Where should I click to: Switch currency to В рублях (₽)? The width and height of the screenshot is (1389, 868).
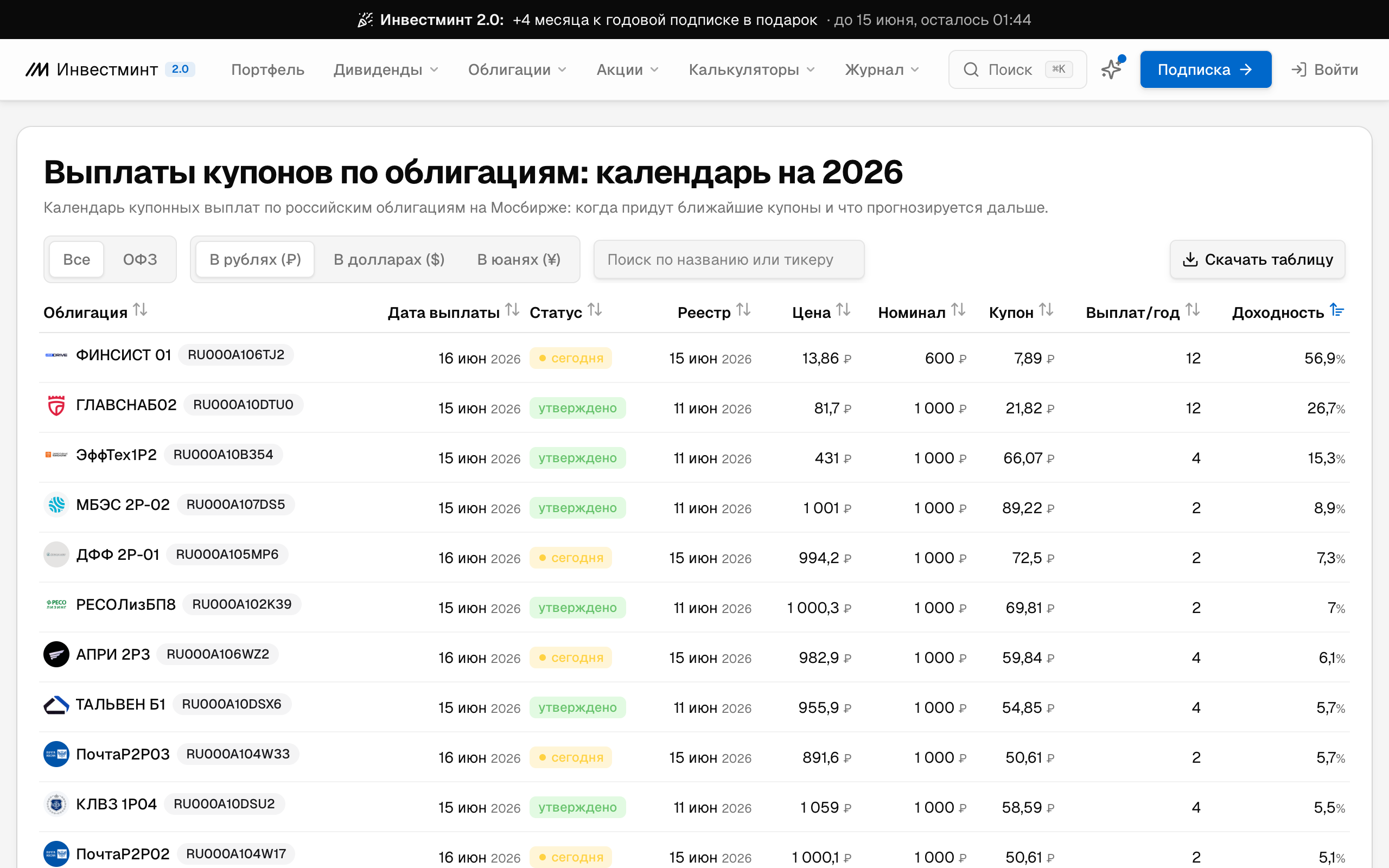[256, 259]
